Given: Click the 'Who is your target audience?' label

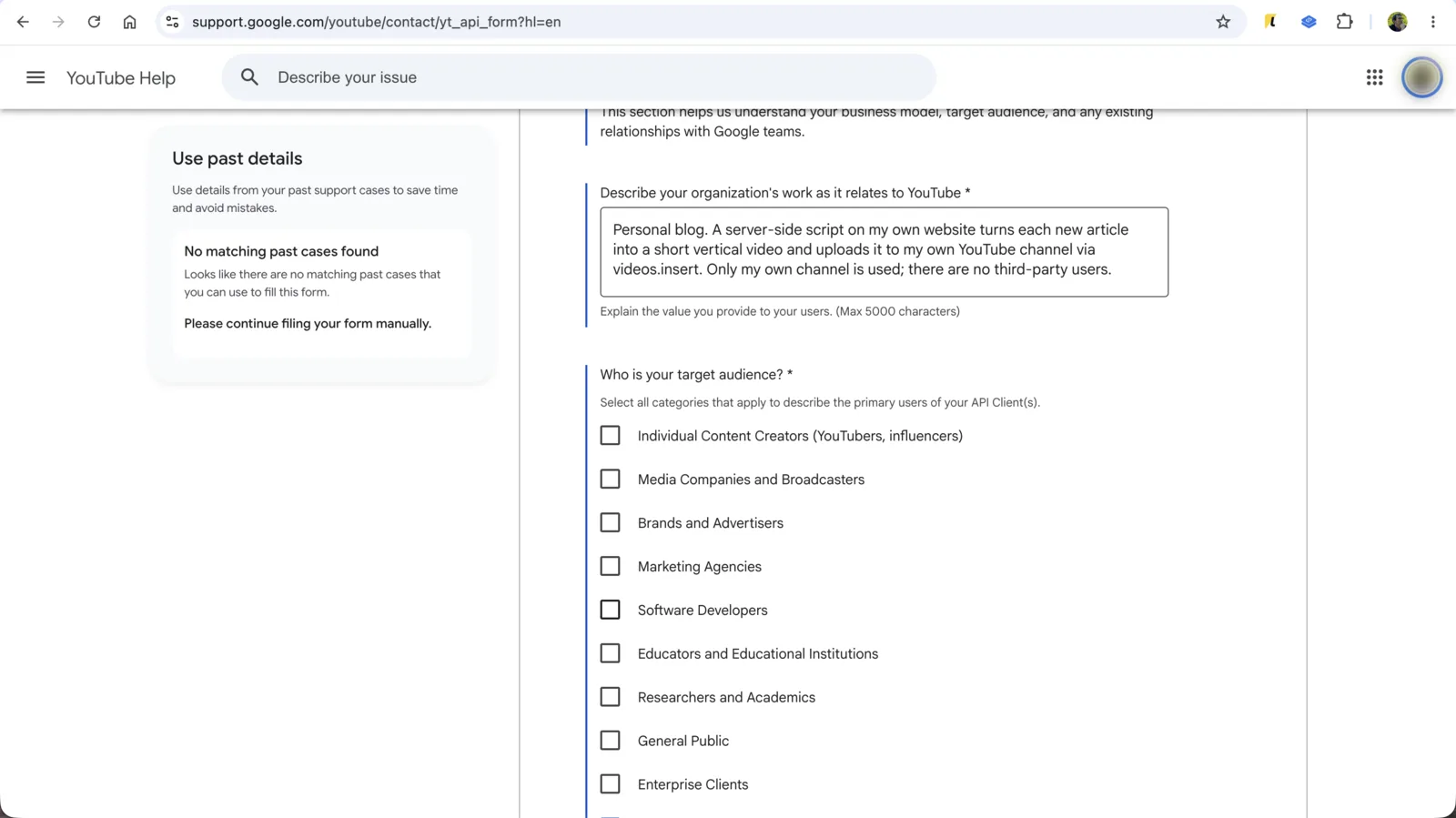Looking at the screenshot, I should [696, 375].
